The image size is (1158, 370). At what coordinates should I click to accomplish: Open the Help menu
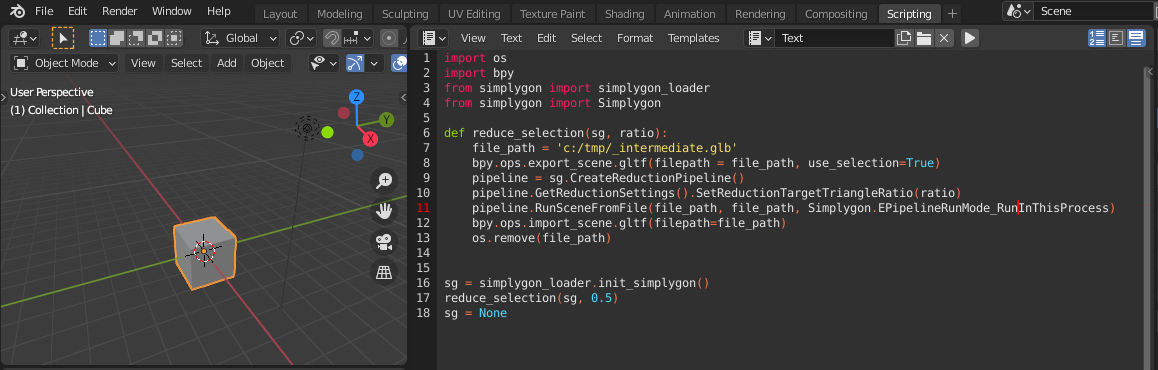219,11
